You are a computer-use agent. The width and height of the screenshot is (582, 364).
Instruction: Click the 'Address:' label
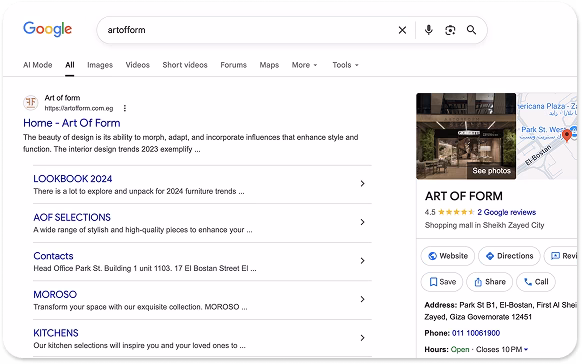[441, 305]
